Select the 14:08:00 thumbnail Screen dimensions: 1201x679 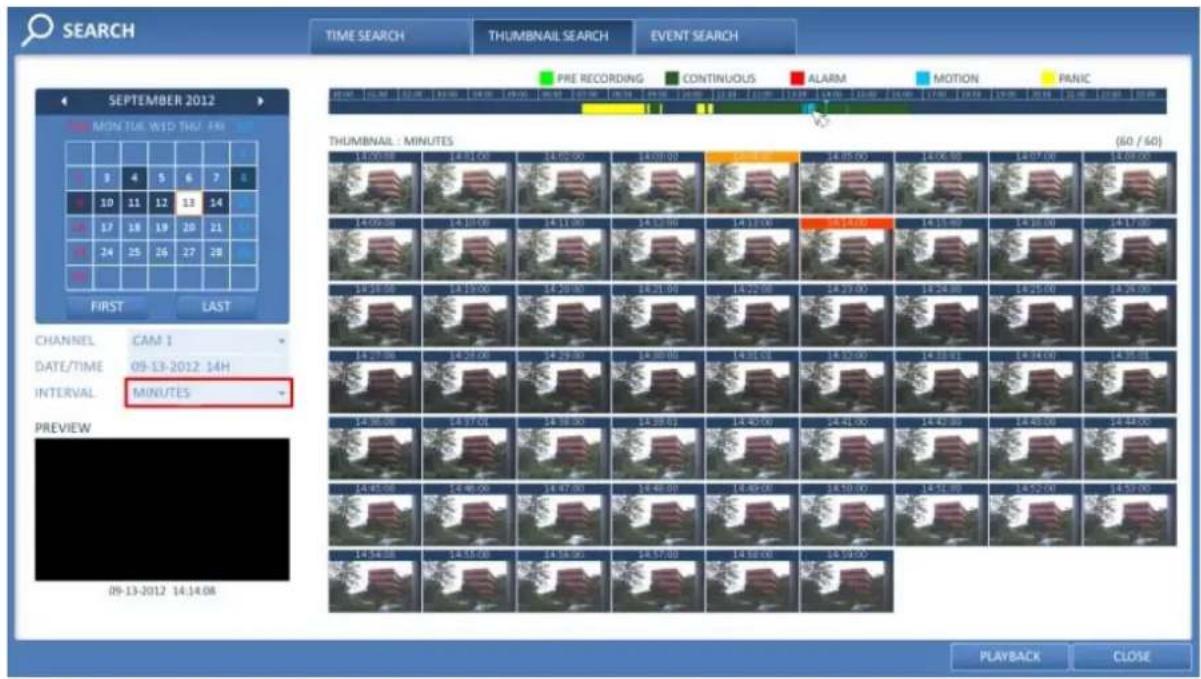click(1130, 182)
